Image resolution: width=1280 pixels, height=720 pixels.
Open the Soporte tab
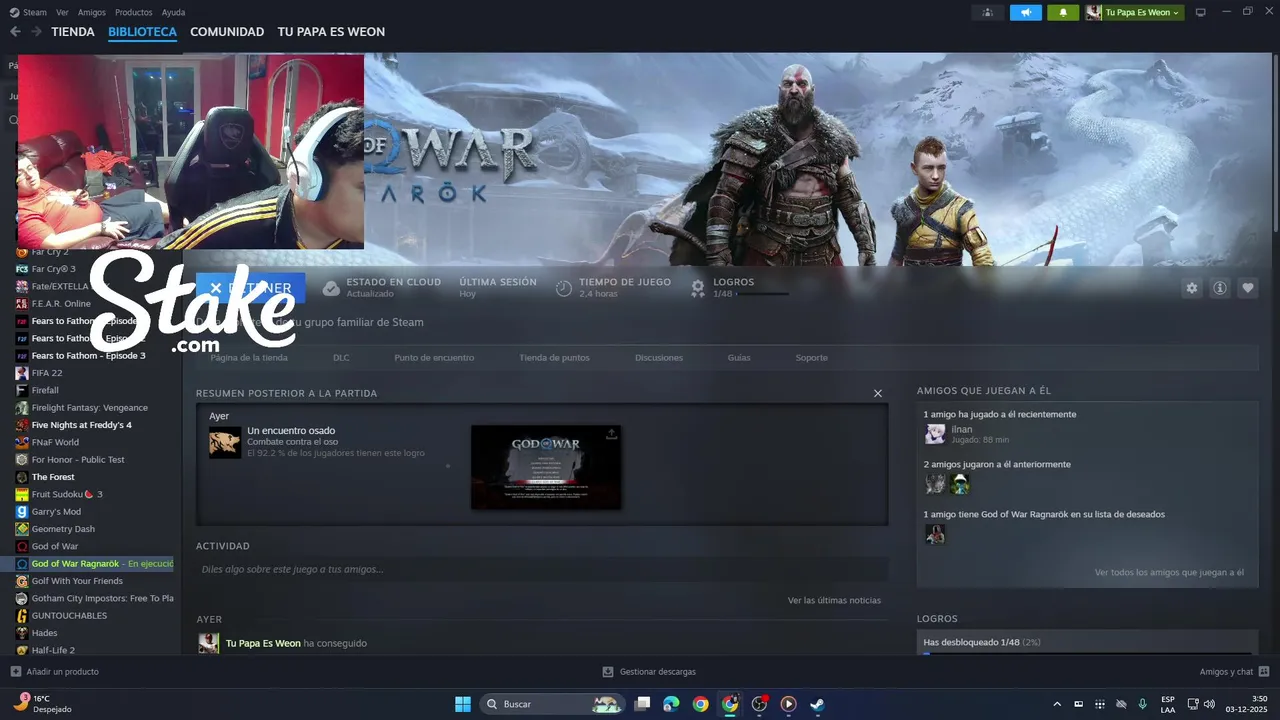pyautogui.click(x=812, y=357)
